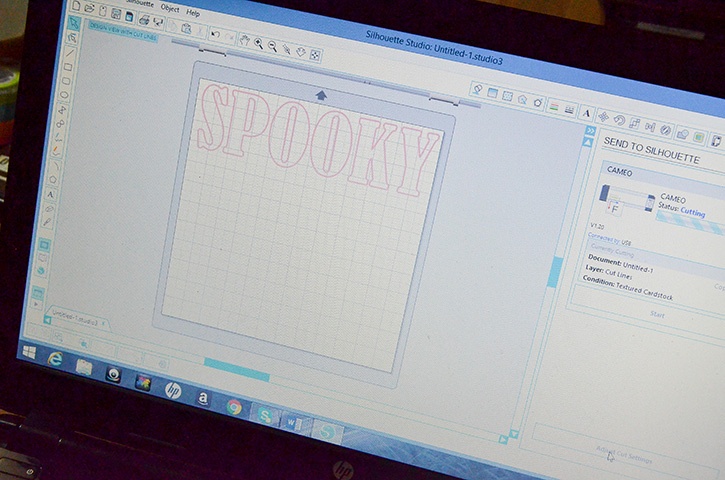Click the Print icon in top toolbar
Viewport: 725px width, 480px height.
144,19
